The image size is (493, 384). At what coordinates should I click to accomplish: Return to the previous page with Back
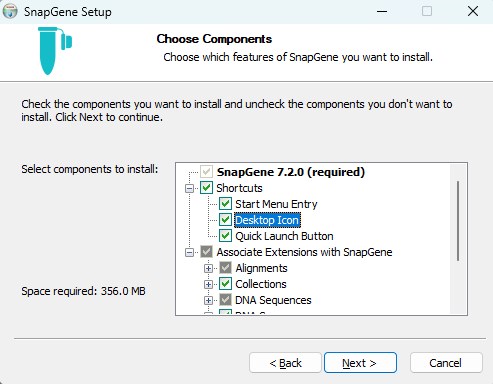tap(285, 363)
